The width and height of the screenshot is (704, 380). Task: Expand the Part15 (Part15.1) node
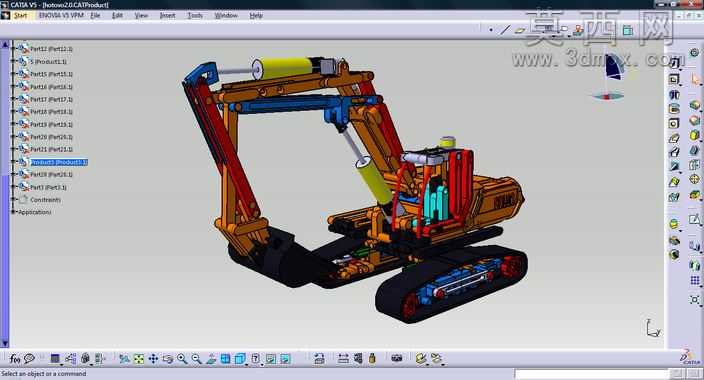pyautogui.click(x=13, y=74)
